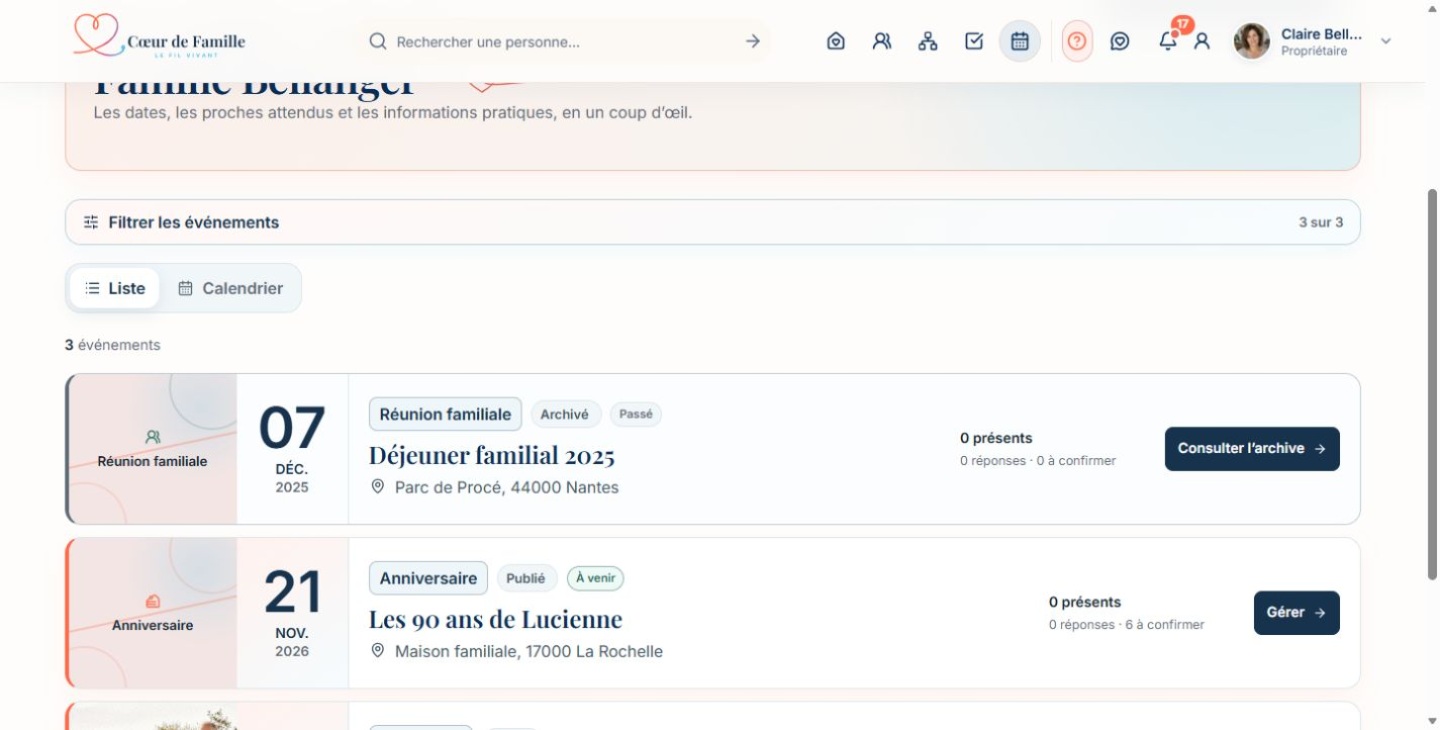Image resolution: width=1440 pixels, height=730 pixels.
Task: Open the messages heart-bubble icon
Action: point(1120,41)
